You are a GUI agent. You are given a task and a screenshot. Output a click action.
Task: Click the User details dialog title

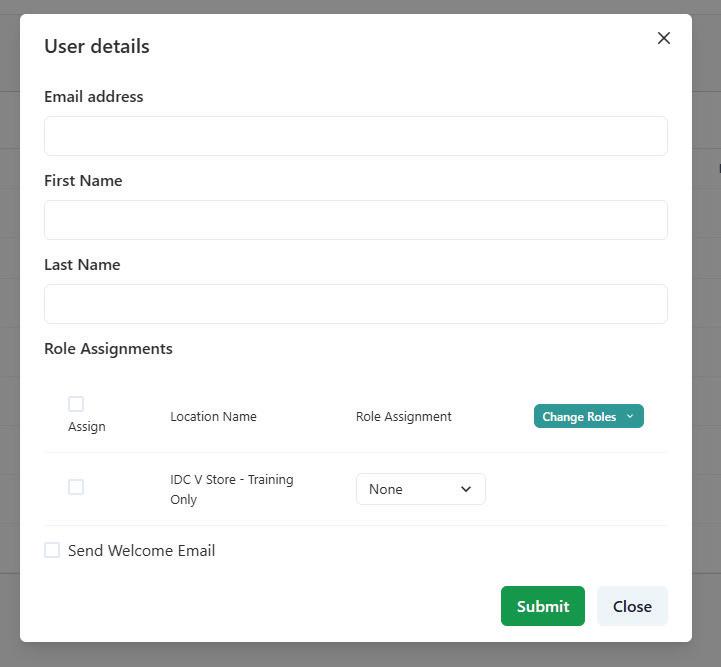[97, 46]
